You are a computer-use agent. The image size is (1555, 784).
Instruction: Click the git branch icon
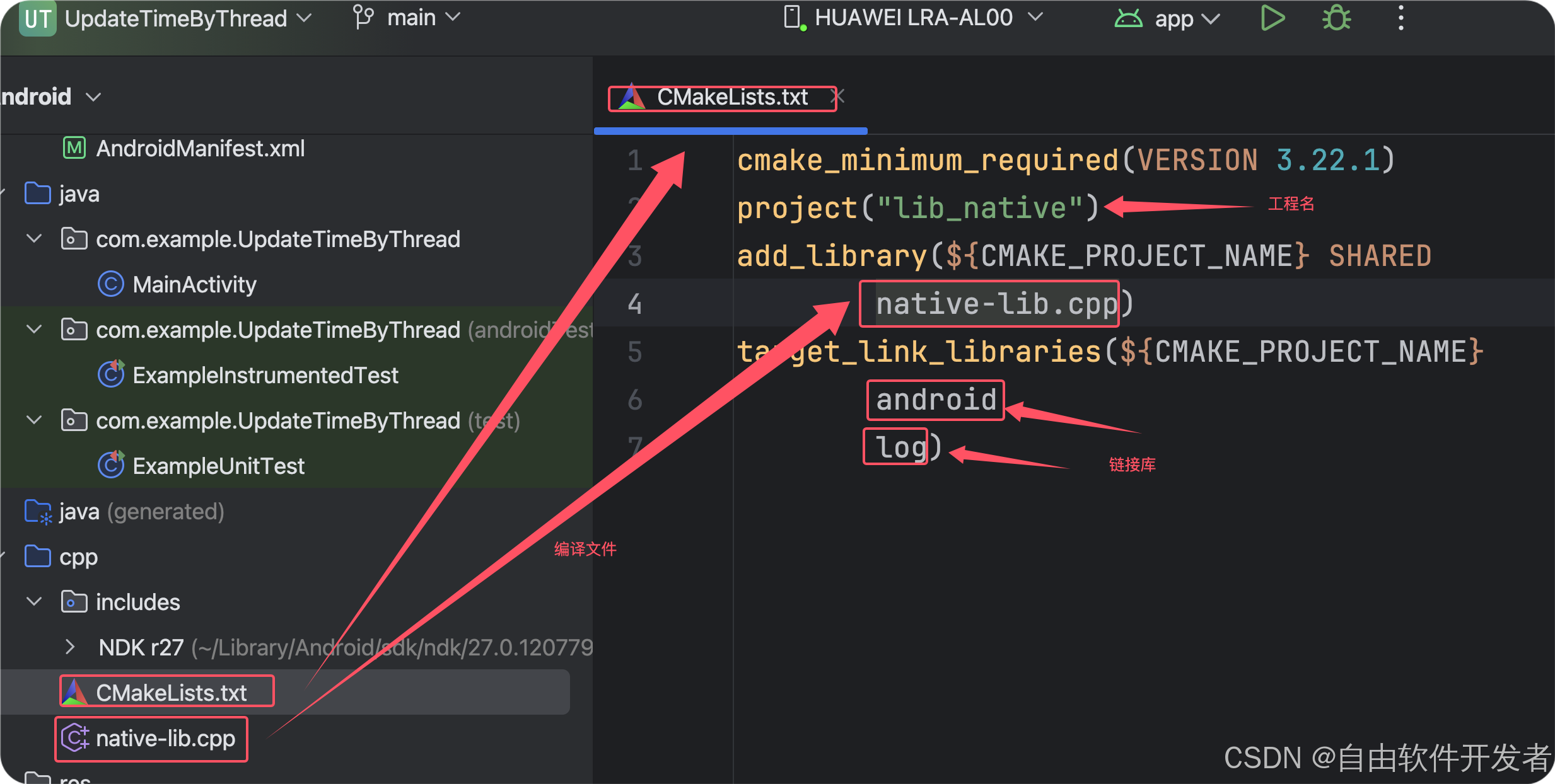tap(363, 18)
